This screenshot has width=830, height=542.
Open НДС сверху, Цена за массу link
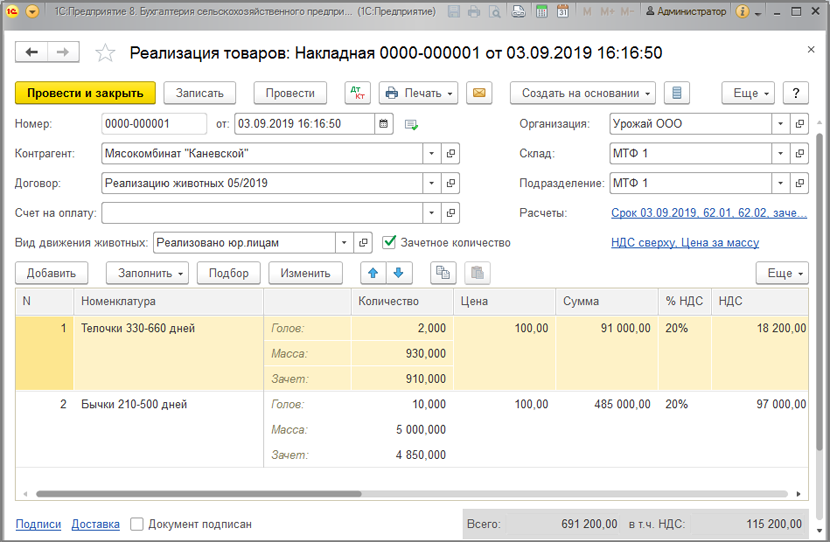pyautogui.click(x=685, y=242)
